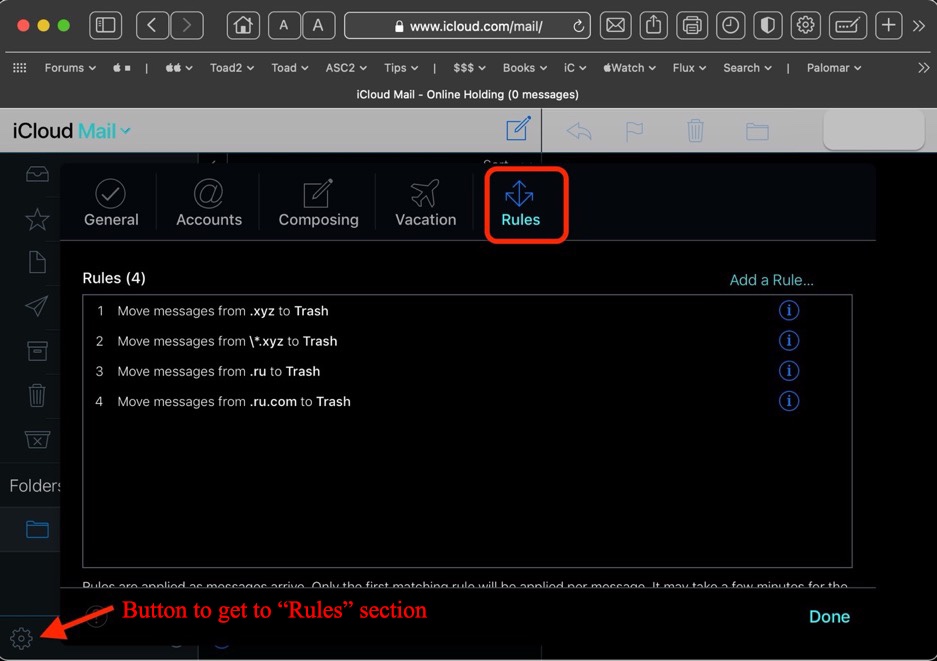Open the Privacy Report shield icon
This screenshot has width=937, height=661.
click(767, 25)
